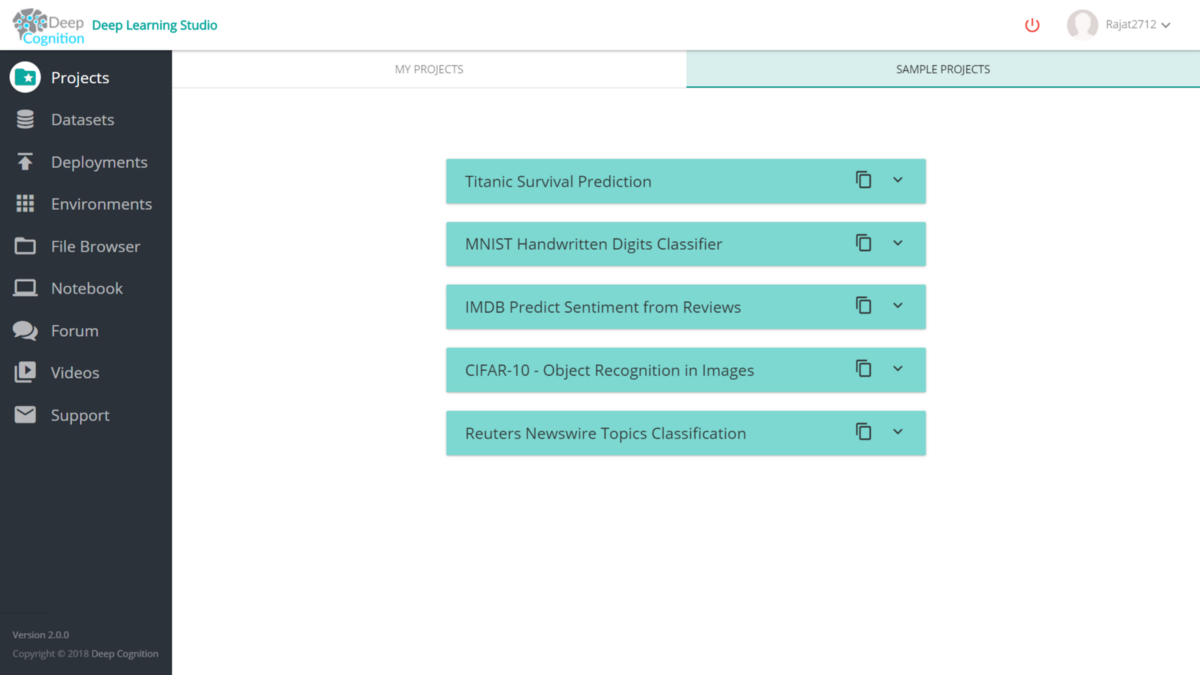Open File Browser in the sidebar

(x=86, y=246)
